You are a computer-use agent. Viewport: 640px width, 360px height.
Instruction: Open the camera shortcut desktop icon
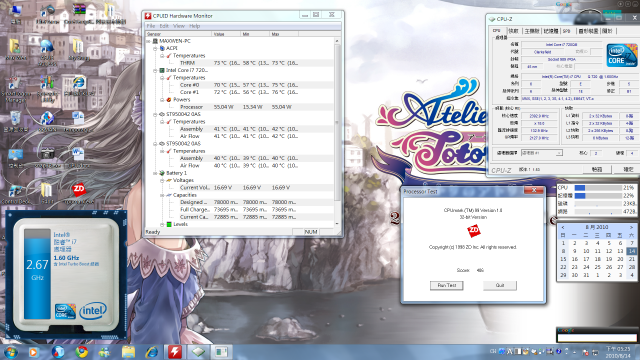[47, 157]
